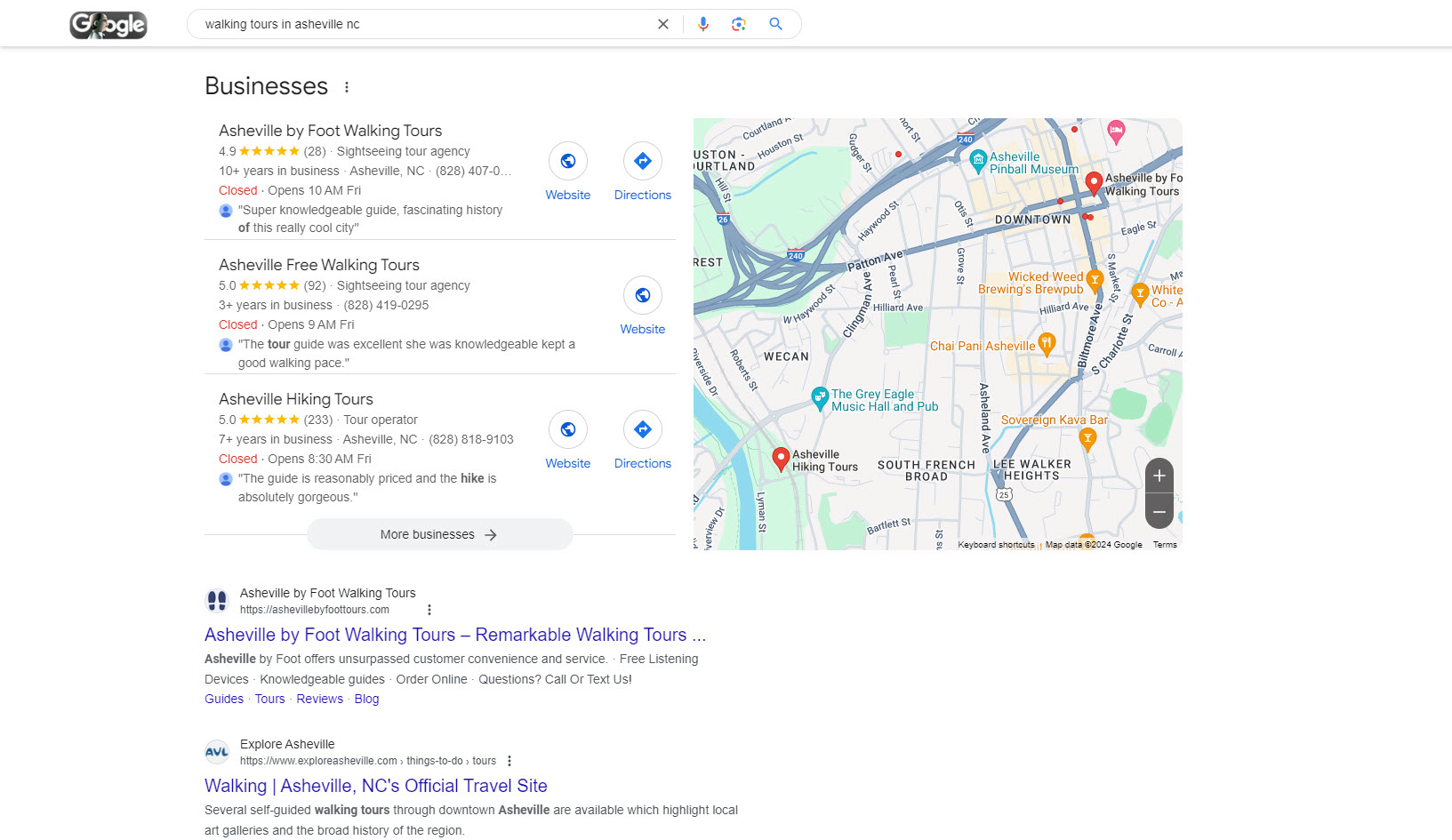Click Directions icon for Asheville by Foot
This screenshot has height=840, width=1452.
[643, 161]
